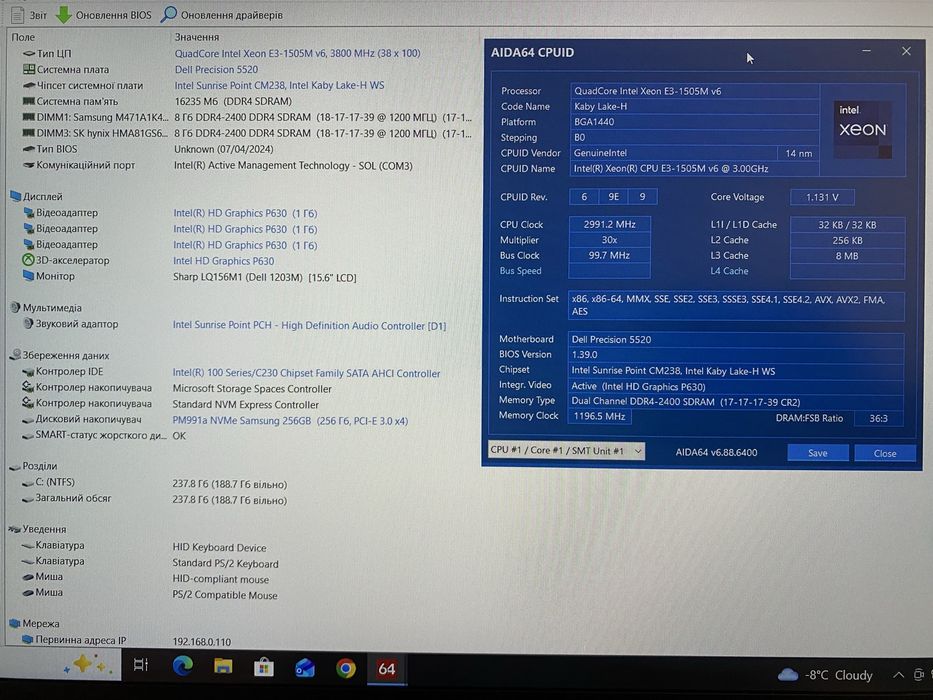Click the Standard NVM Express Controller value
This screenshot has height=700, width=933.
246,405
